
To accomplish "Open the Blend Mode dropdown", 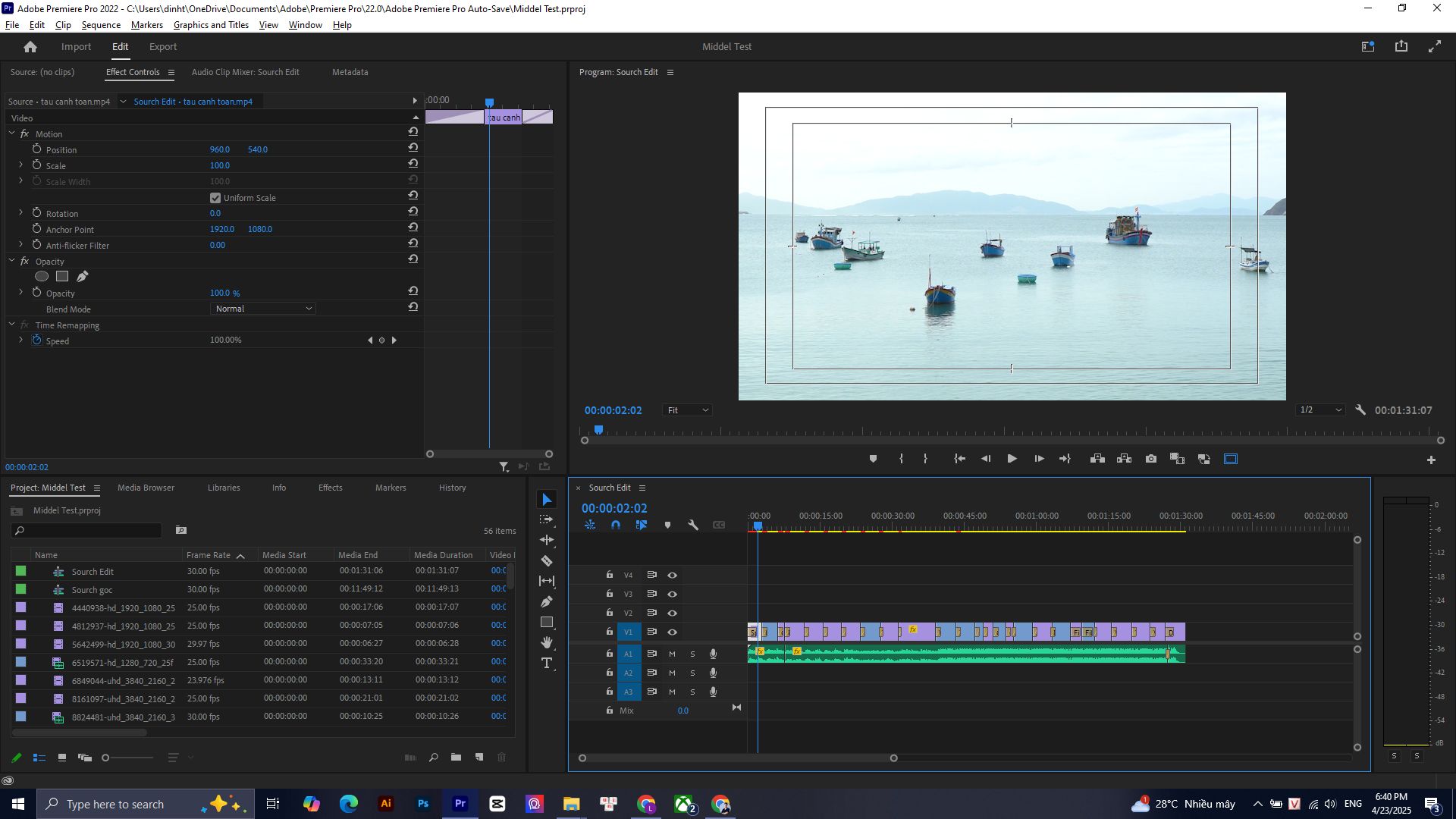I will [x=262, y=309].
